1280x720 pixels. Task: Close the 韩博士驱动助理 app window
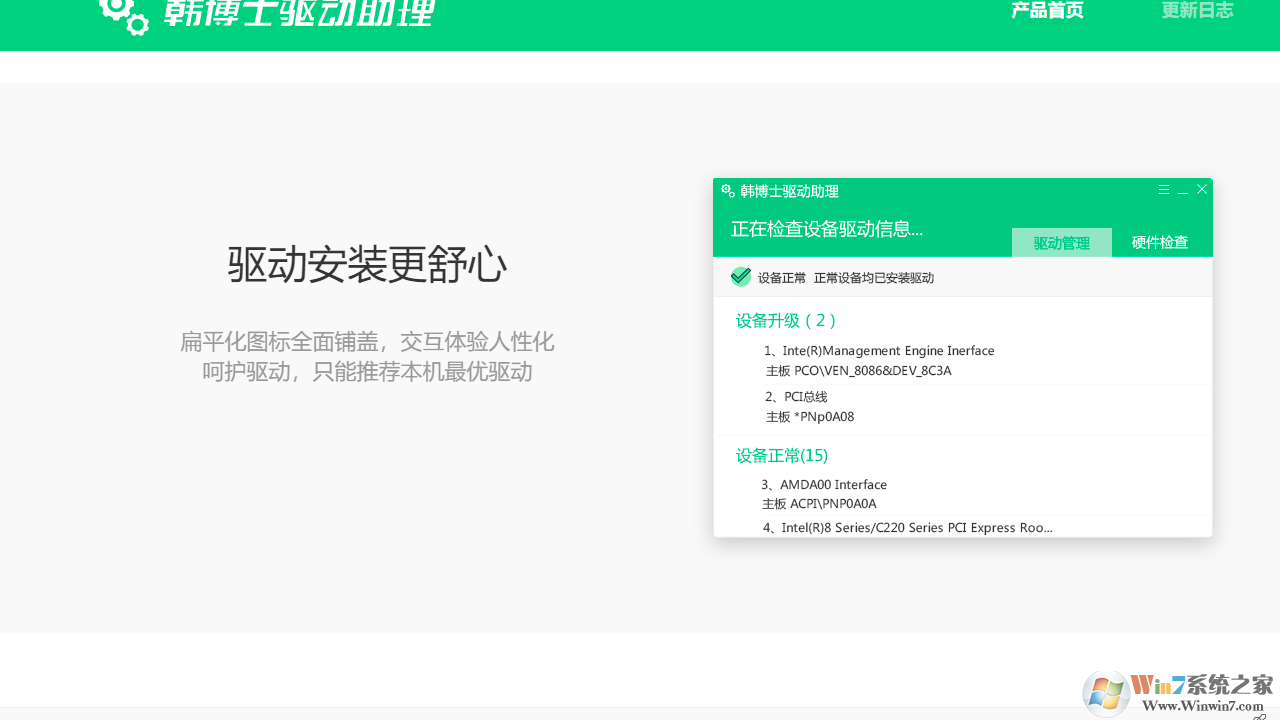pyautogui.click(x=1202, y=189)
